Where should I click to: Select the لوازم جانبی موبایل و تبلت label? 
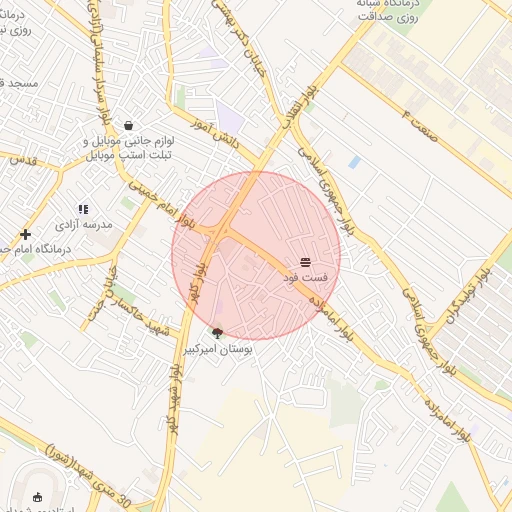pyautogui.click(x=129, y=148)
